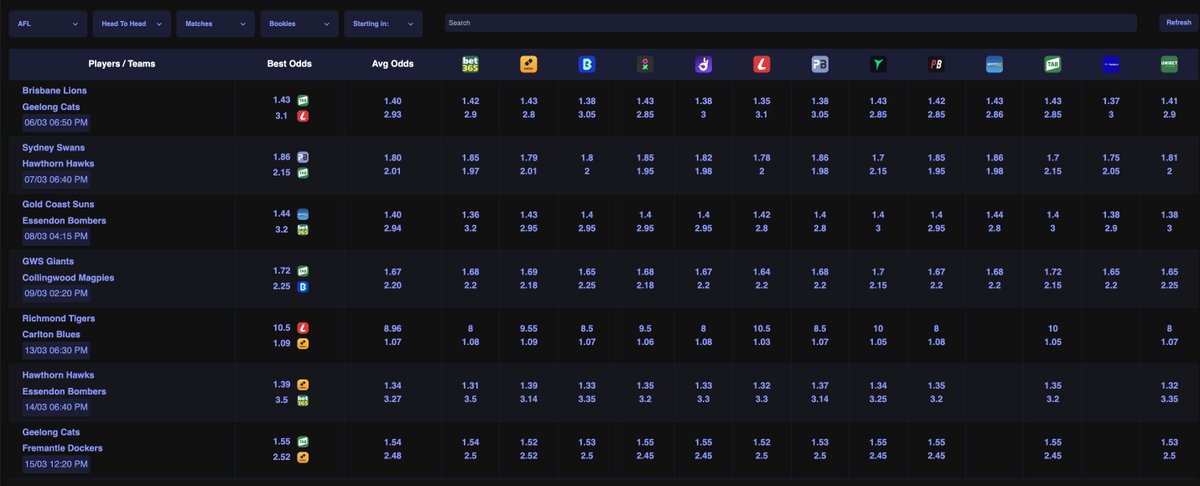Select the GWS Giants team name
The image size is (1200, 486).
48,261
